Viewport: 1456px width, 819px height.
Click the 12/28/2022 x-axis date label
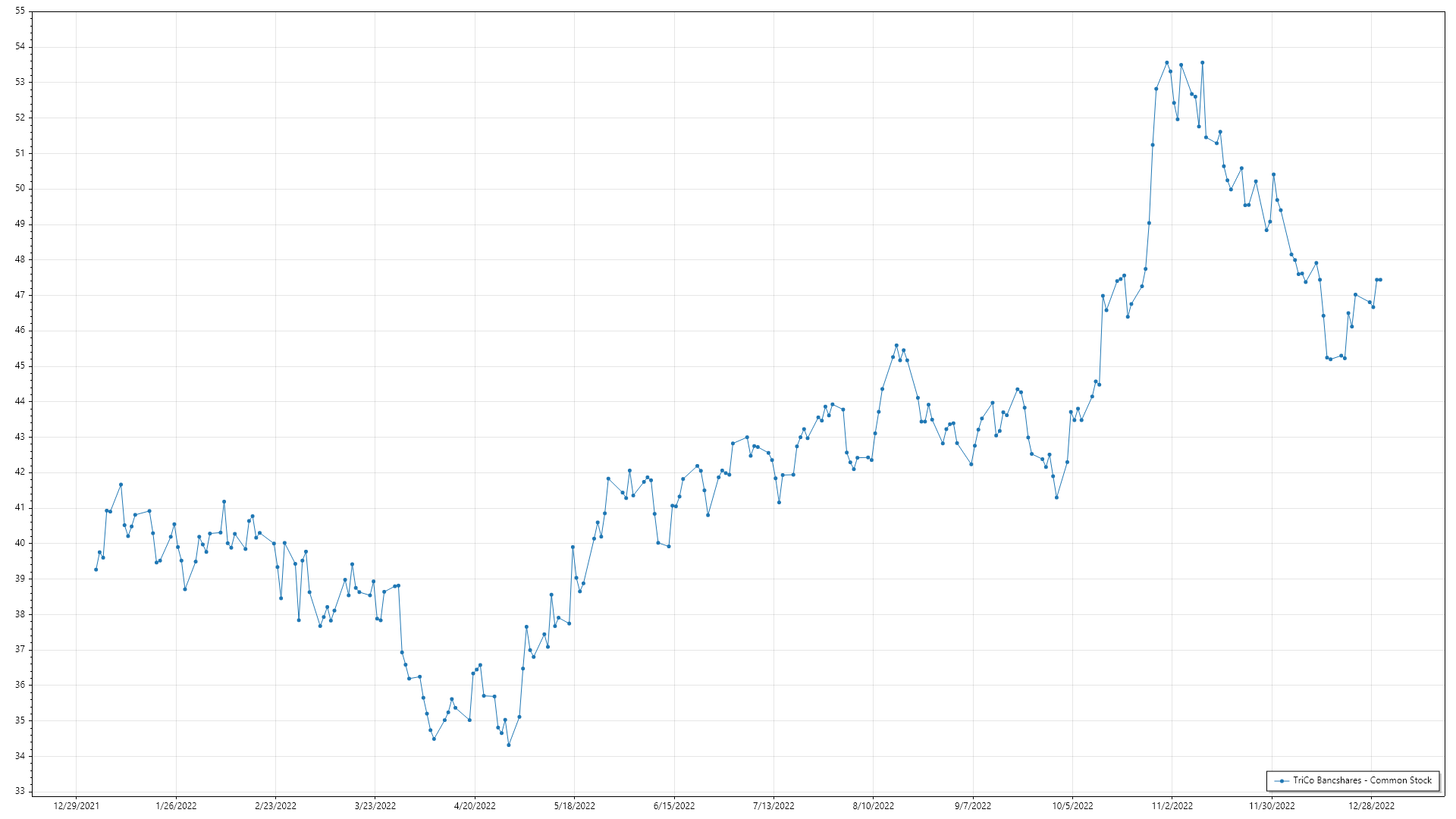tap(1371, 806)
